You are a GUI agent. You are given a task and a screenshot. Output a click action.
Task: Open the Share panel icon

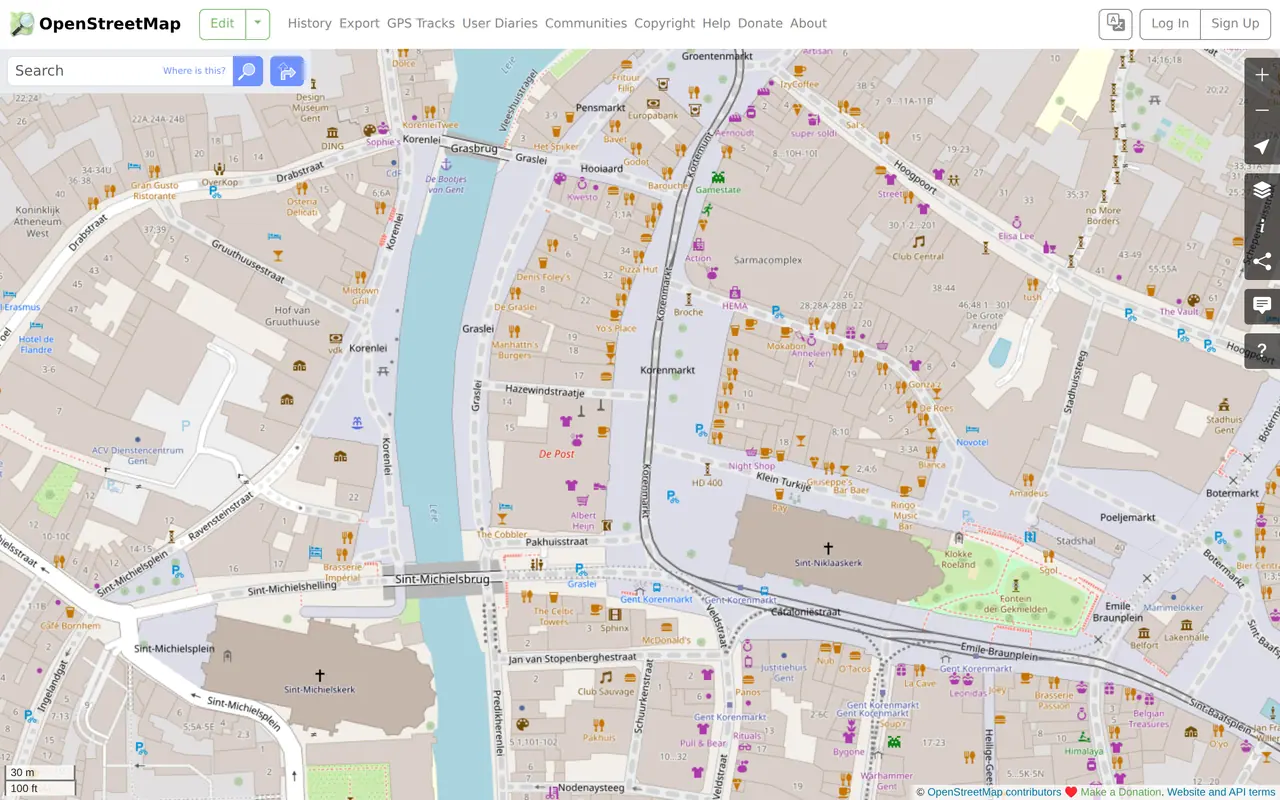[1262, 262]
